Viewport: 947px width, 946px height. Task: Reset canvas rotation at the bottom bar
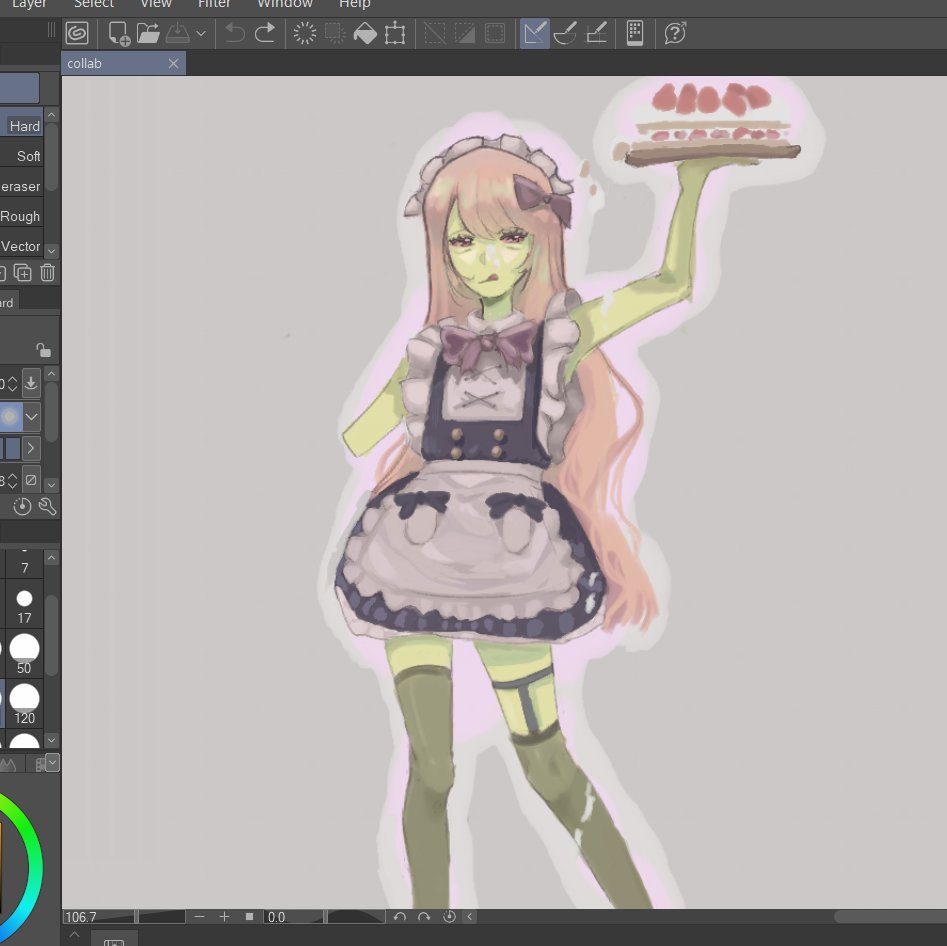(449, 916)
